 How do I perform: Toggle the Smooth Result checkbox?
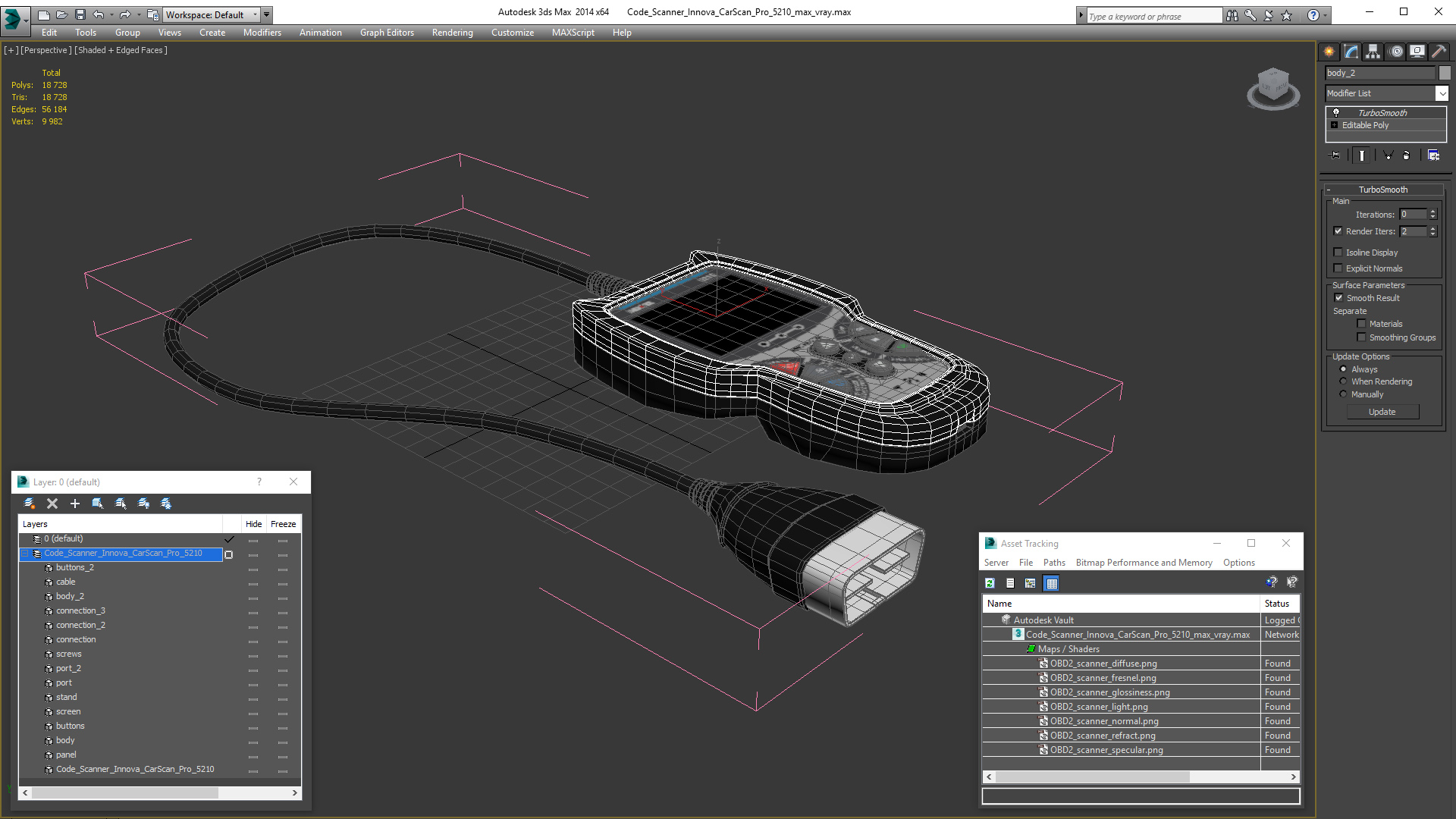[1338, 297]
